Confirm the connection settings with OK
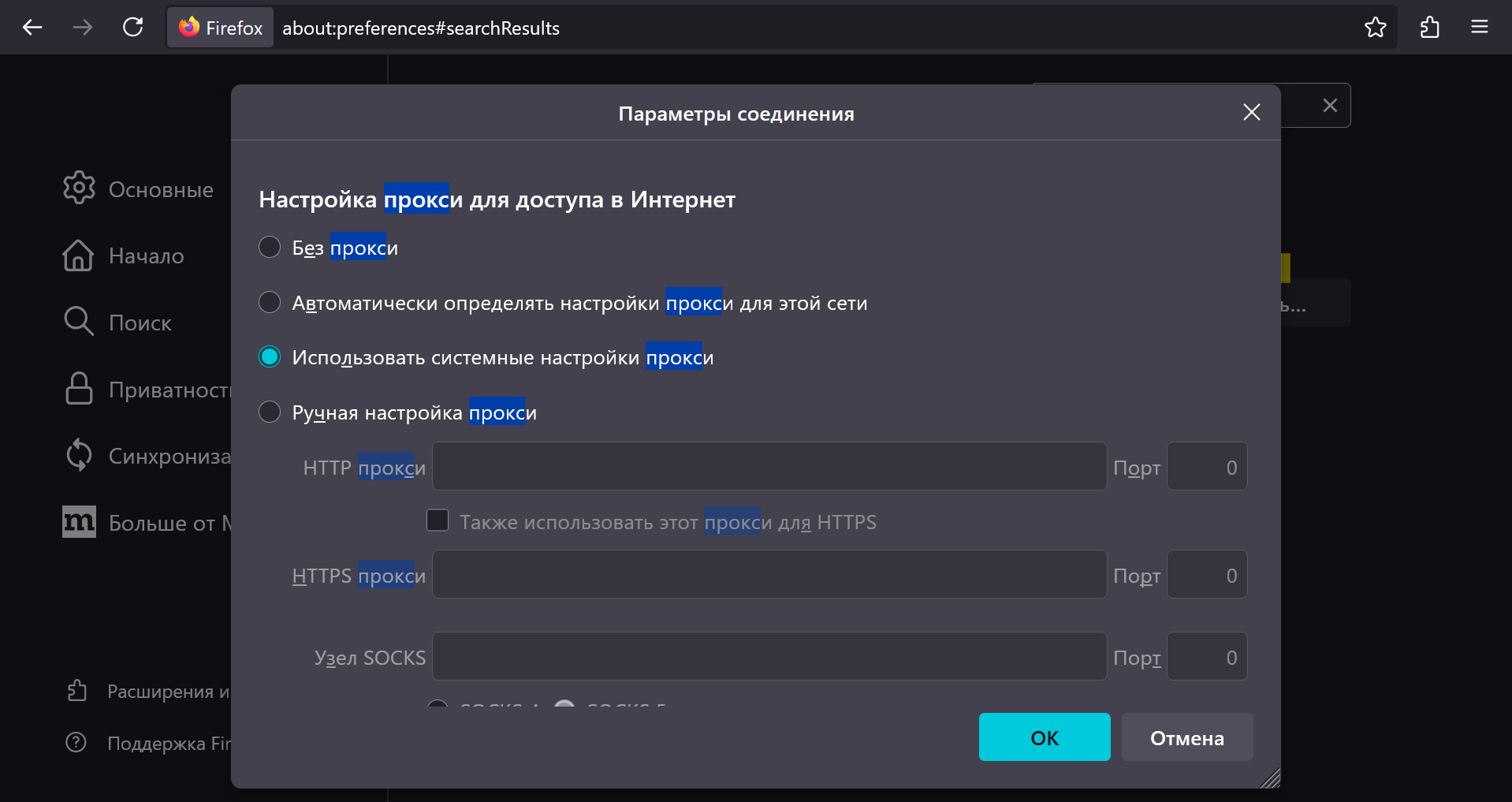The image size is (1512, 802). tap(1045, 737)
